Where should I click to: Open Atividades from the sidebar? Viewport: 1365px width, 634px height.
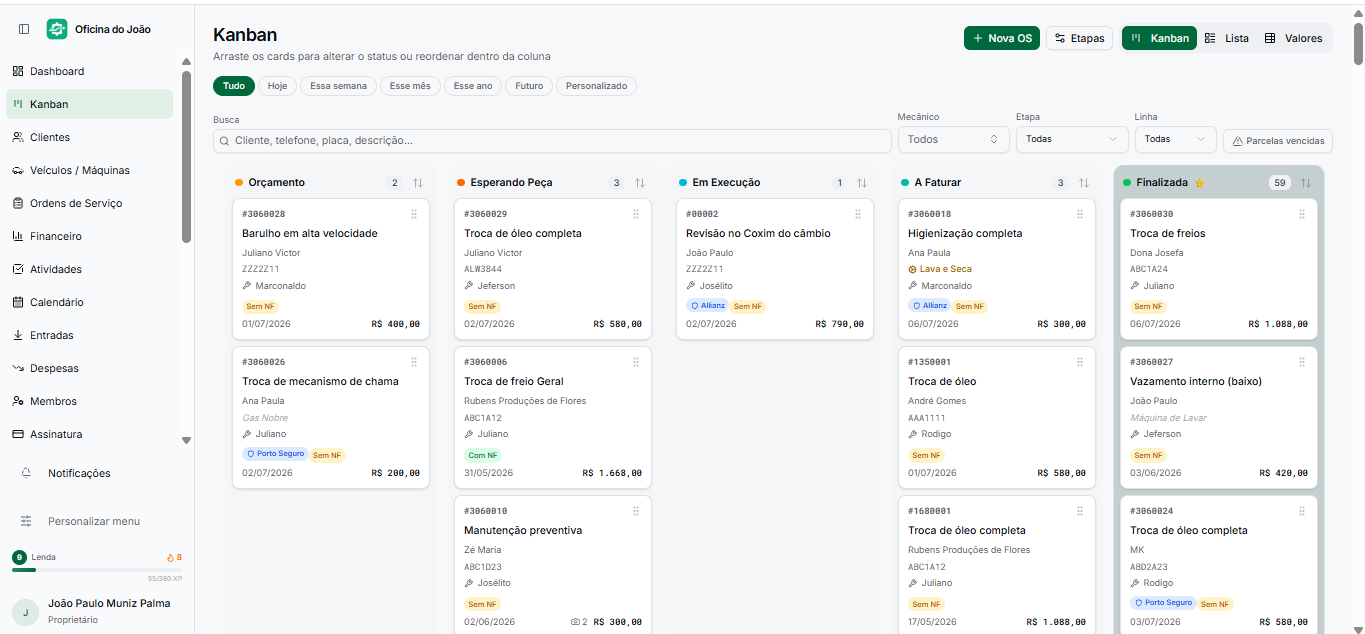(x=89, y=269)
